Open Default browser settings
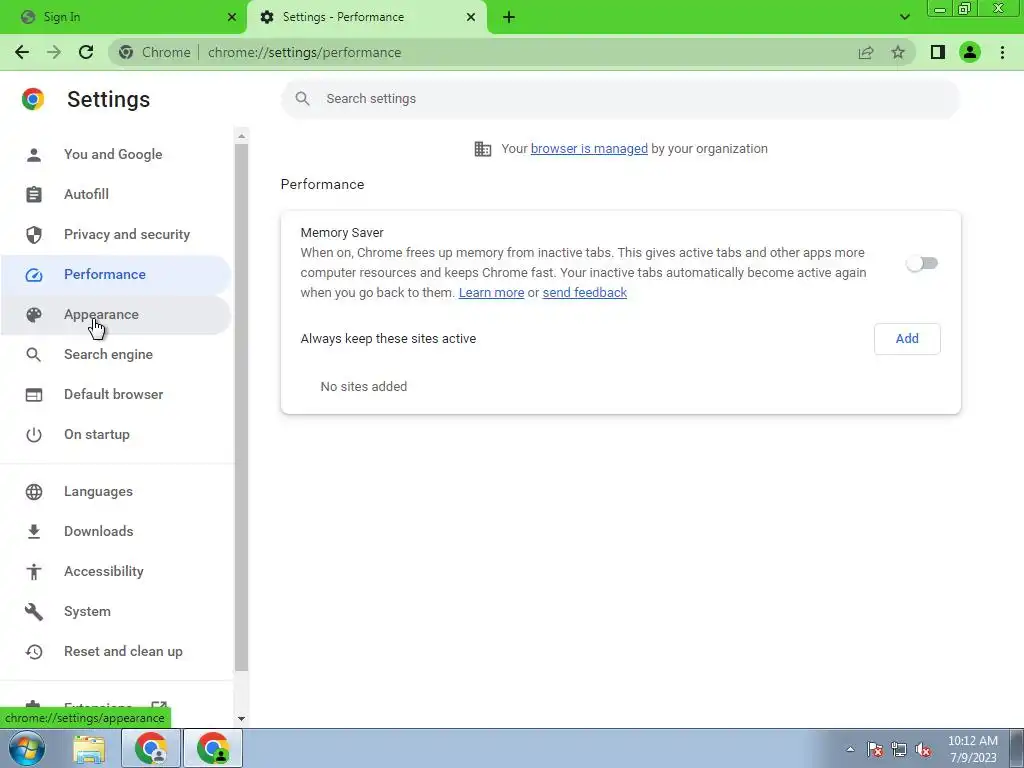The width and height of the screenshot is (1024, 768). pyautogui.click(x=116, y=395)
